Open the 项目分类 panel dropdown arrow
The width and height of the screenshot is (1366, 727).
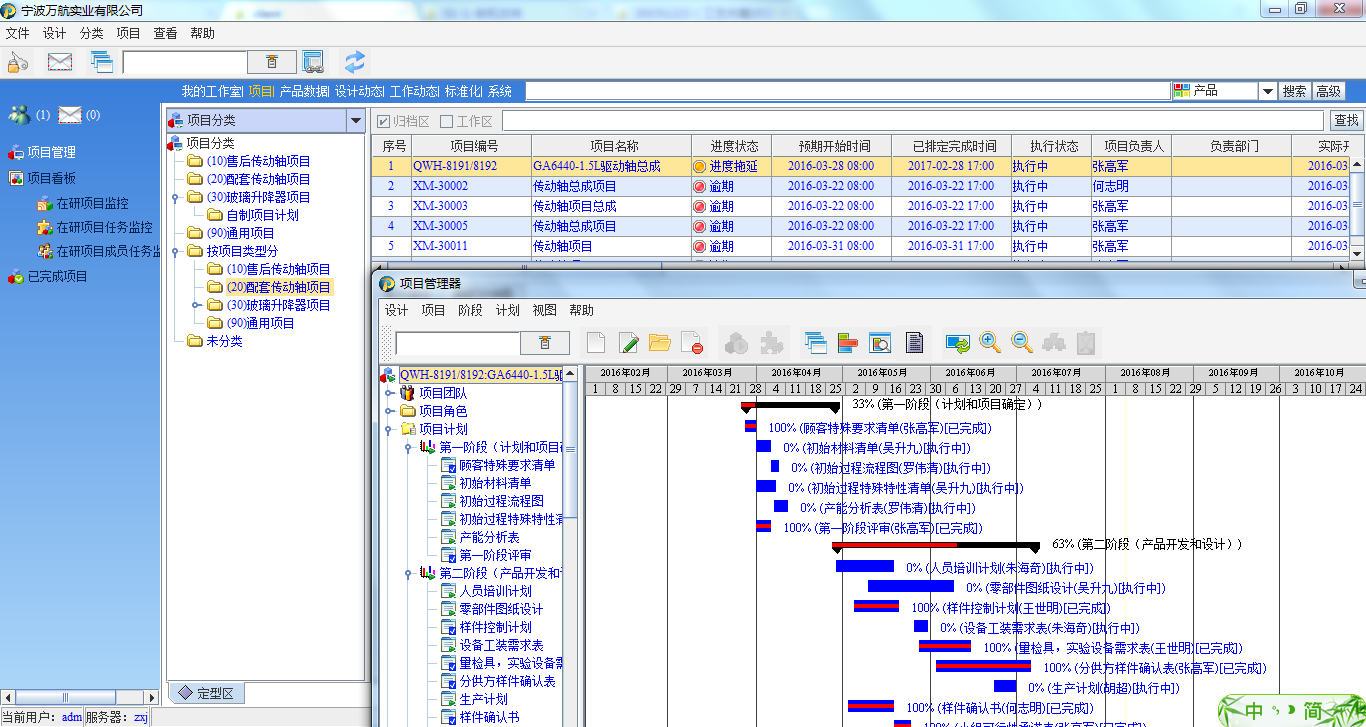(x=355, y=121)
